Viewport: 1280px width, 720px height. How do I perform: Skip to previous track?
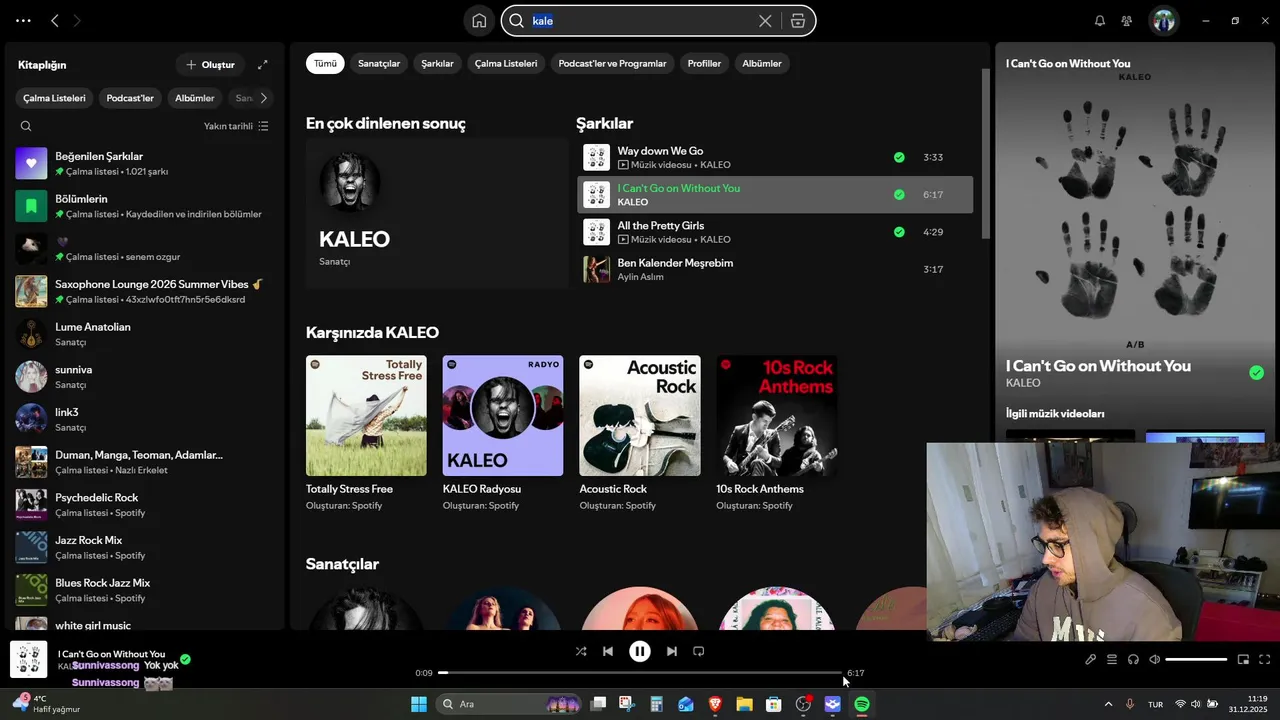pyautogui.click(x=608, y=651)
